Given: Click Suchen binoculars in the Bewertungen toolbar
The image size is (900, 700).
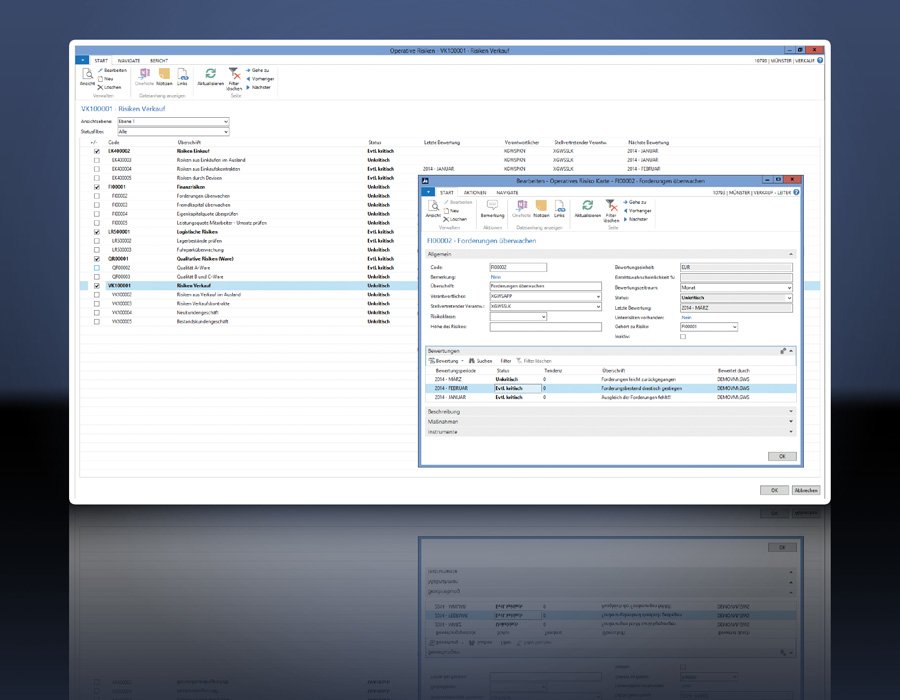Looking at the screenshot, I should (473, 360).
